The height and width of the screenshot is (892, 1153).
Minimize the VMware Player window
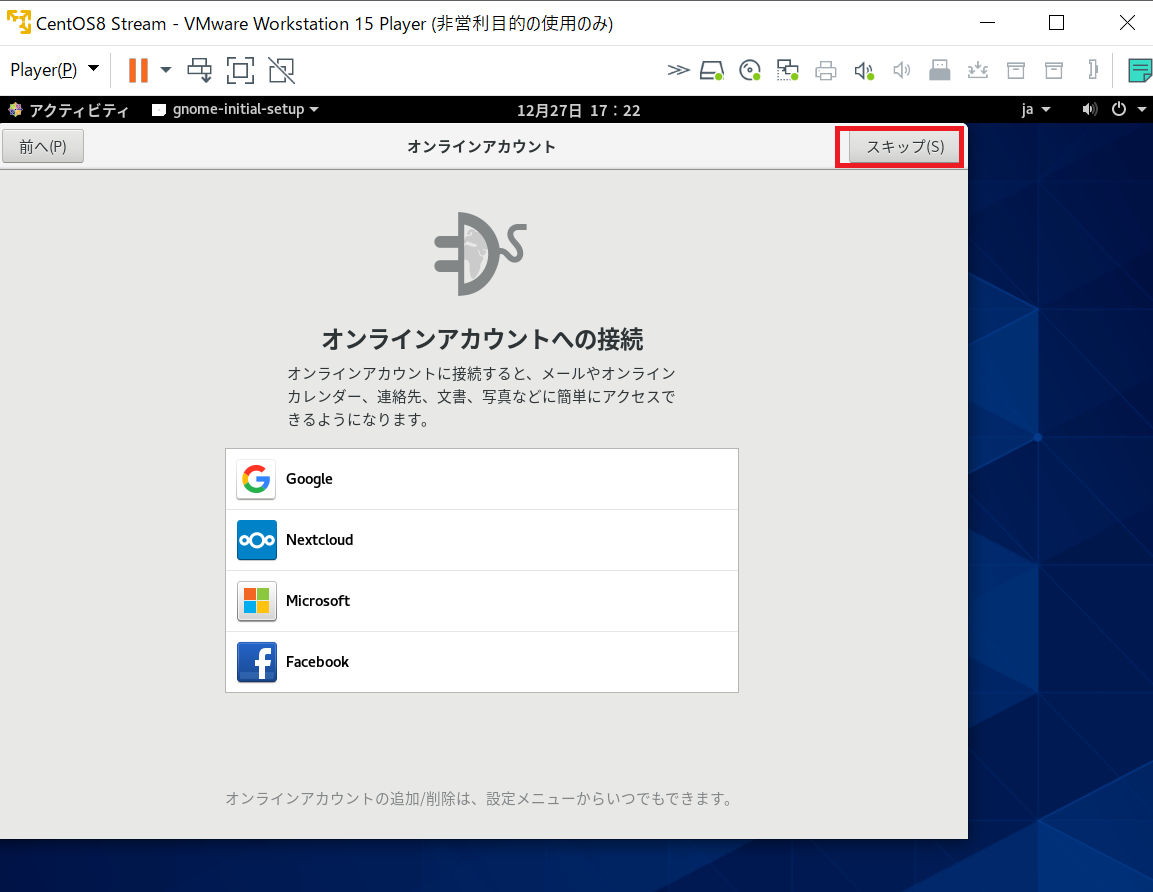[988, 23]
